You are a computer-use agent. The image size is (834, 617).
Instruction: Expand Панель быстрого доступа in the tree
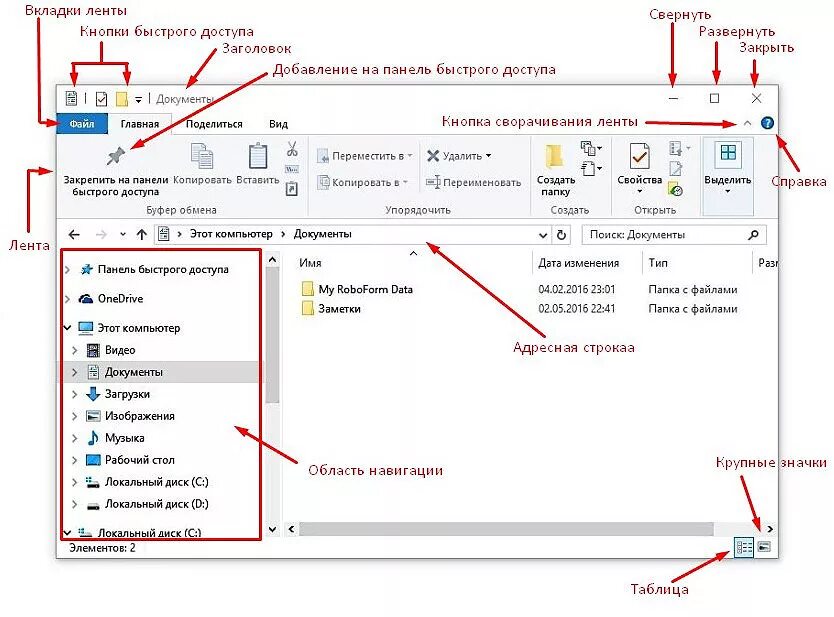pyautogui.click(x=68, y=270)
